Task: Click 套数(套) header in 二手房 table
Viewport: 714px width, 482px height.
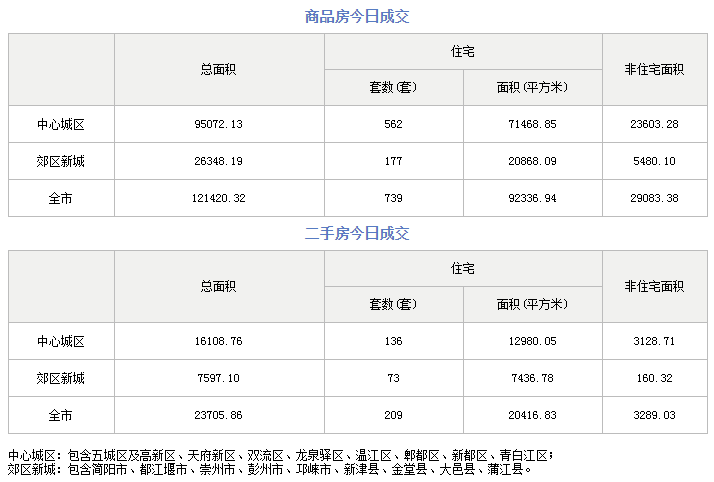Action: point(393,304)
